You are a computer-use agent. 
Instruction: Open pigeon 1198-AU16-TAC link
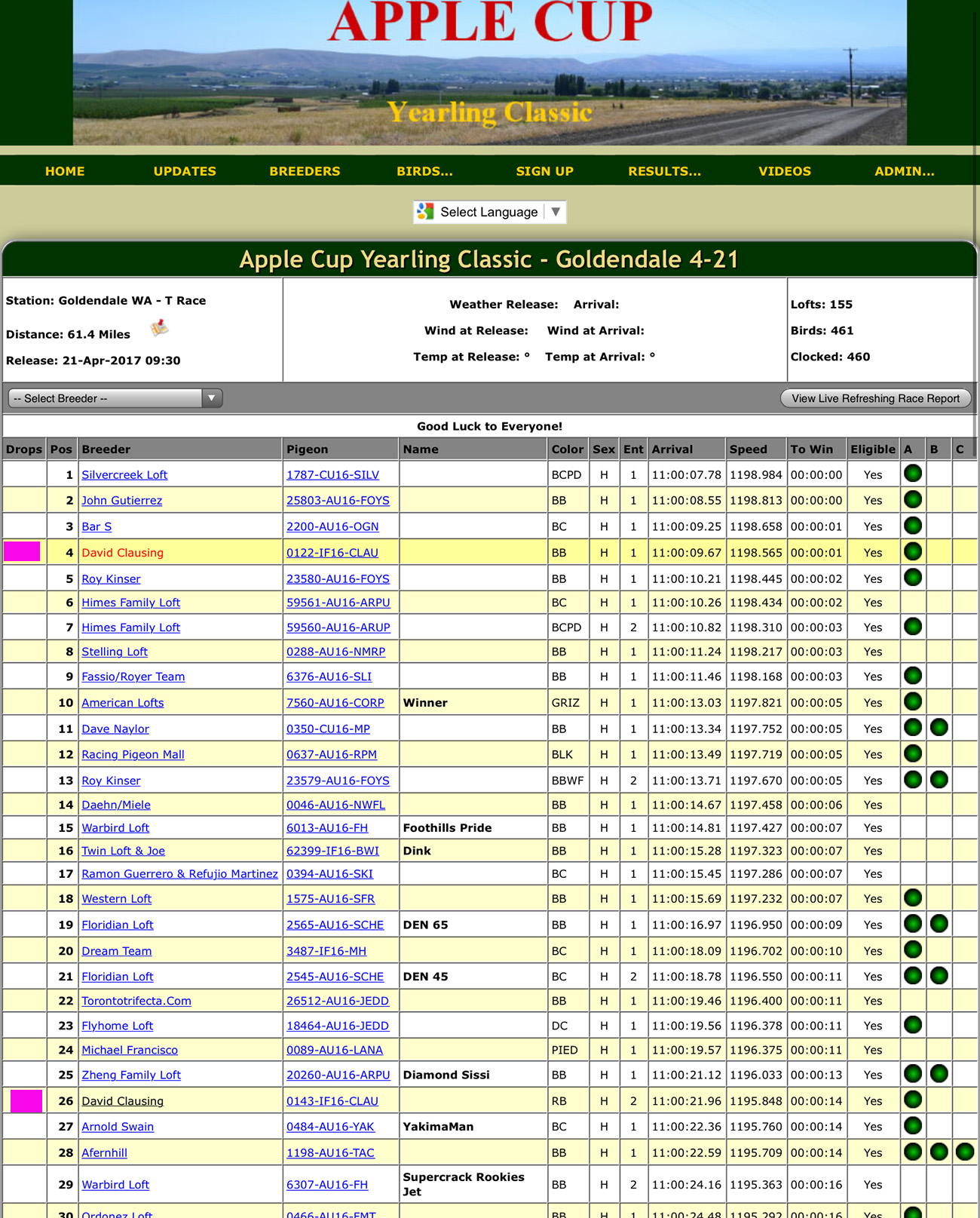(x=330, y=1152)
